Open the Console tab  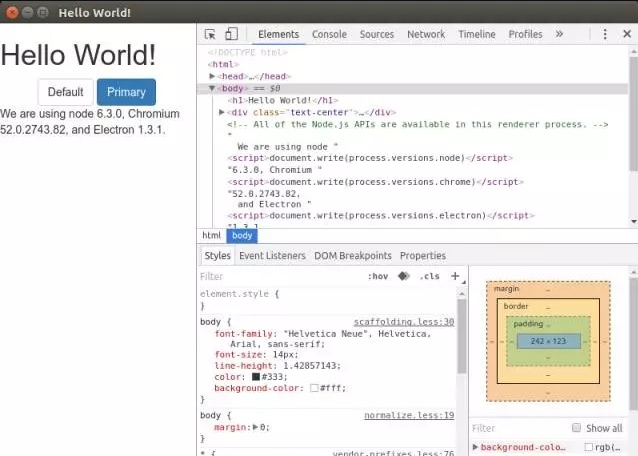(329, 34)
